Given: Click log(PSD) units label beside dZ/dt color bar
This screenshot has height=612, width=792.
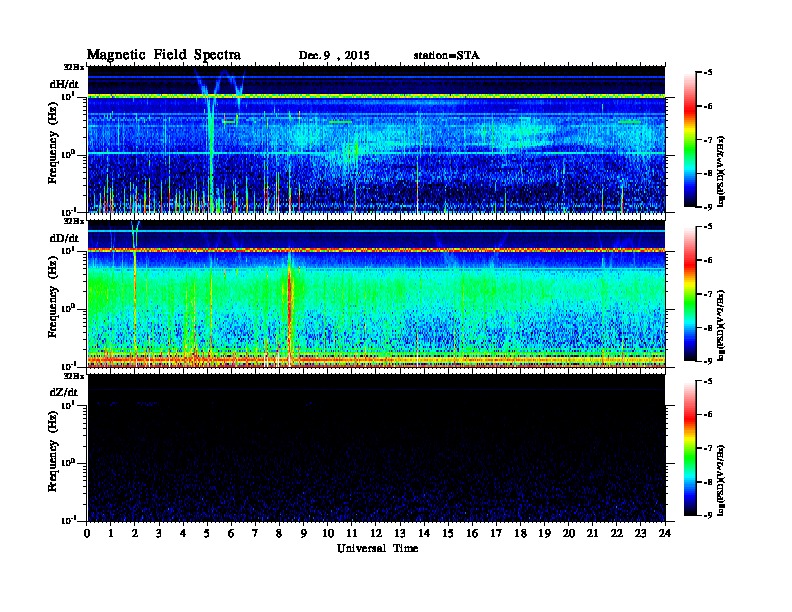Looking at the screenshot, I should click(x=721, y=480).
